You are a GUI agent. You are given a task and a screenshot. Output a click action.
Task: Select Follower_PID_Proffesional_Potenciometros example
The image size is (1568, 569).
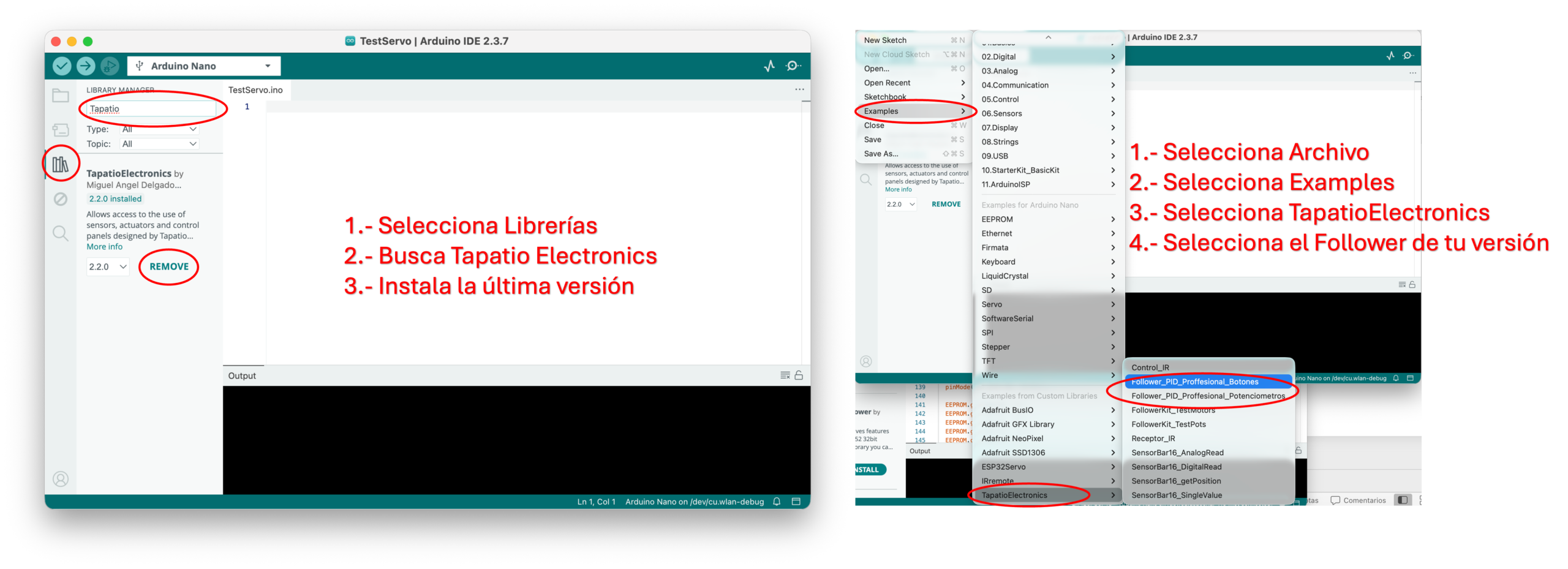tap(1207, 396)
